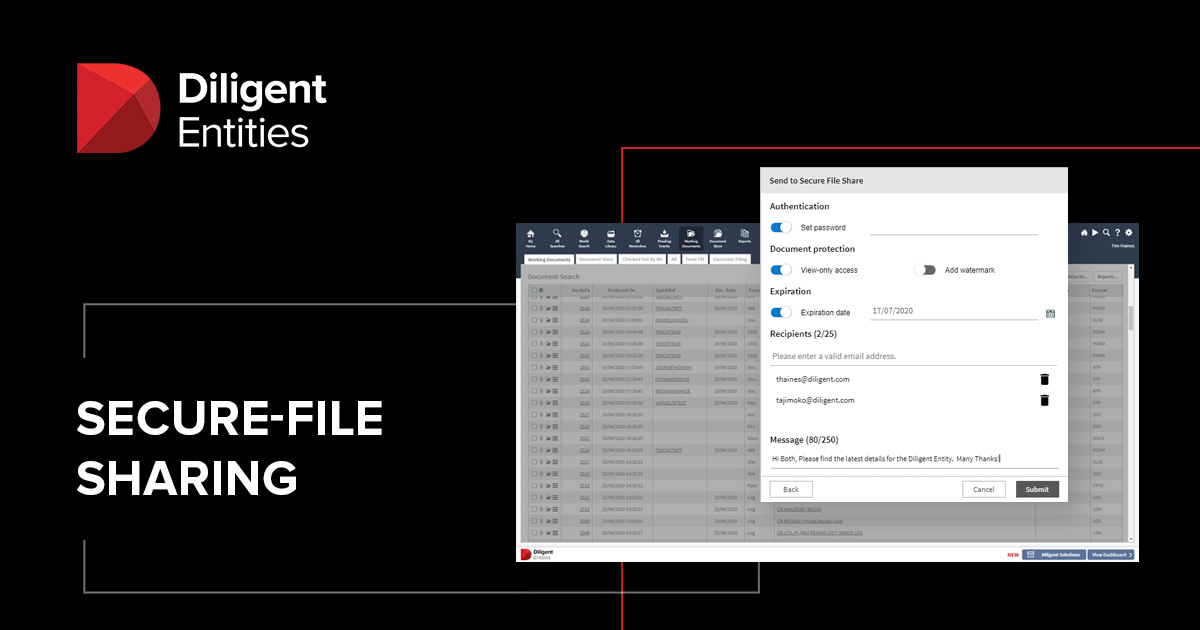Viewport: 1200px width, 630px height.
Task: Click the recipient email address field
Action: click(914, 356)
